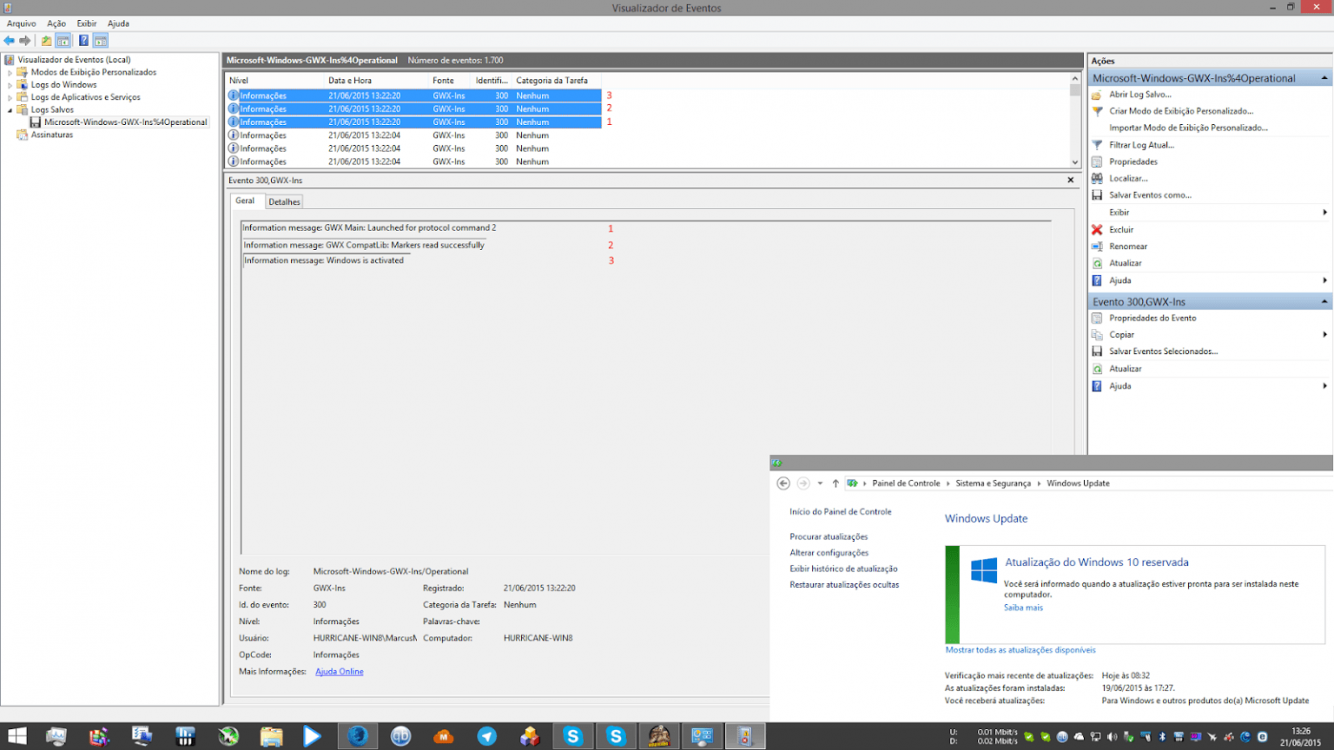Select the Visualizador de Eventos (Local) root node
Viewport: 1334px width, 750px height.
click(x=74, y=60)
